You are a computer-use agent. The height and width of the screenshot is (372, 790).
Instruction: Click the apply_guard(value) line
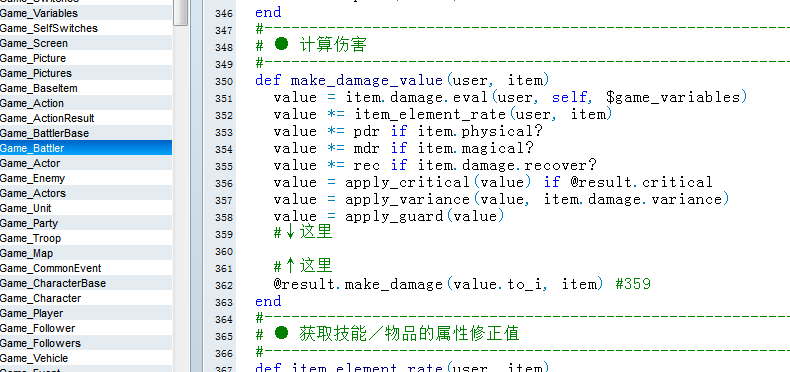[389, 216]
